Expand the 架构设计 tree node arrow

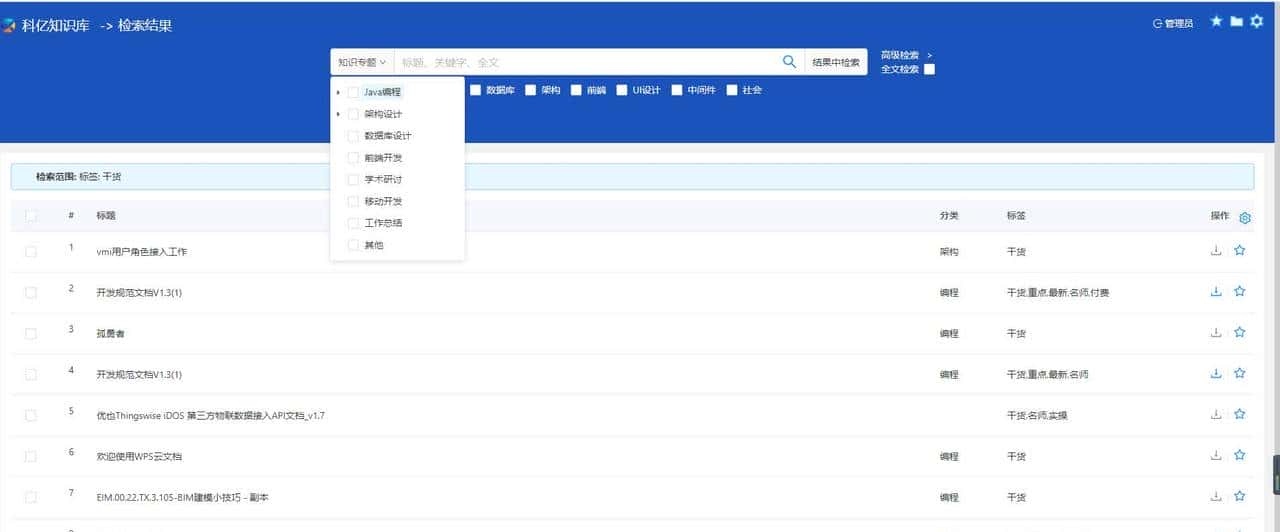339,114
